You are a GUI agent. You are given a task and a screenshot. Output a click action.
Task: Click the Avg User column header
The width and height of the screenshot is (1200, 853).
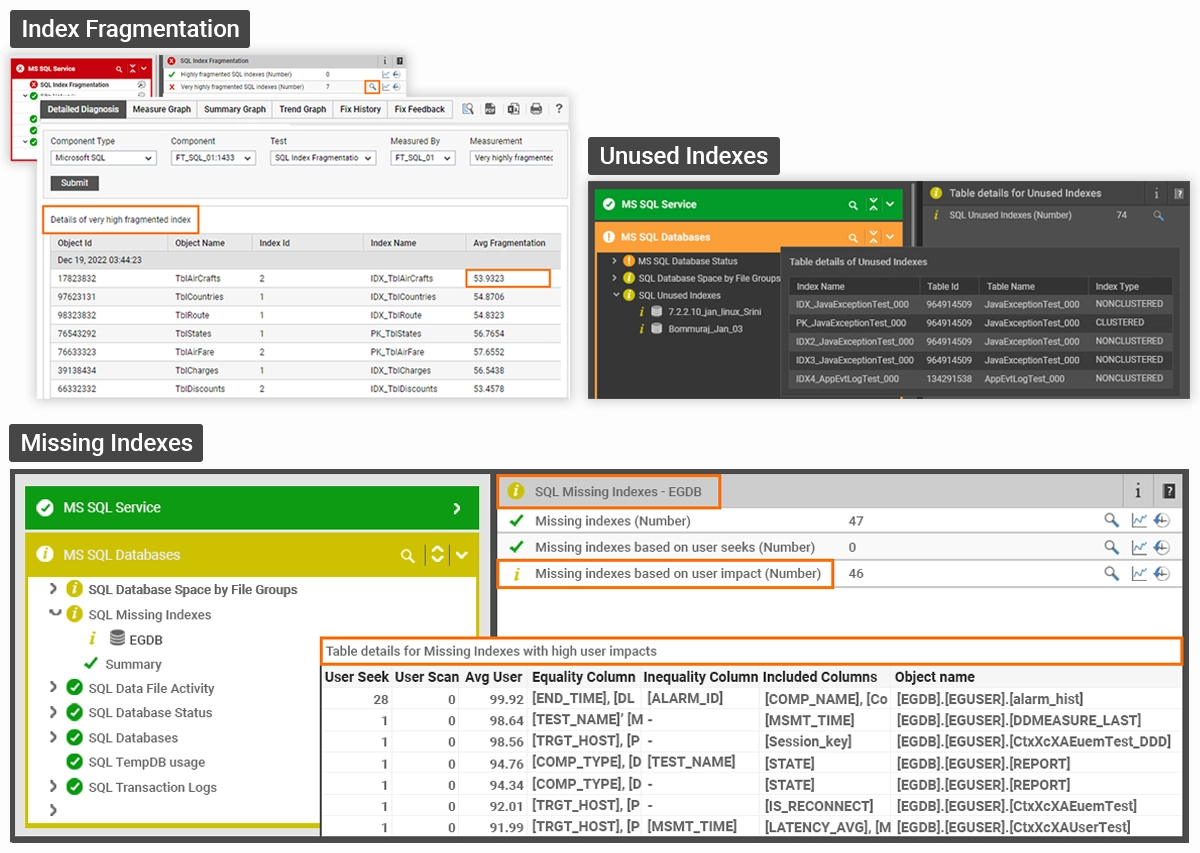click(494, 677)
